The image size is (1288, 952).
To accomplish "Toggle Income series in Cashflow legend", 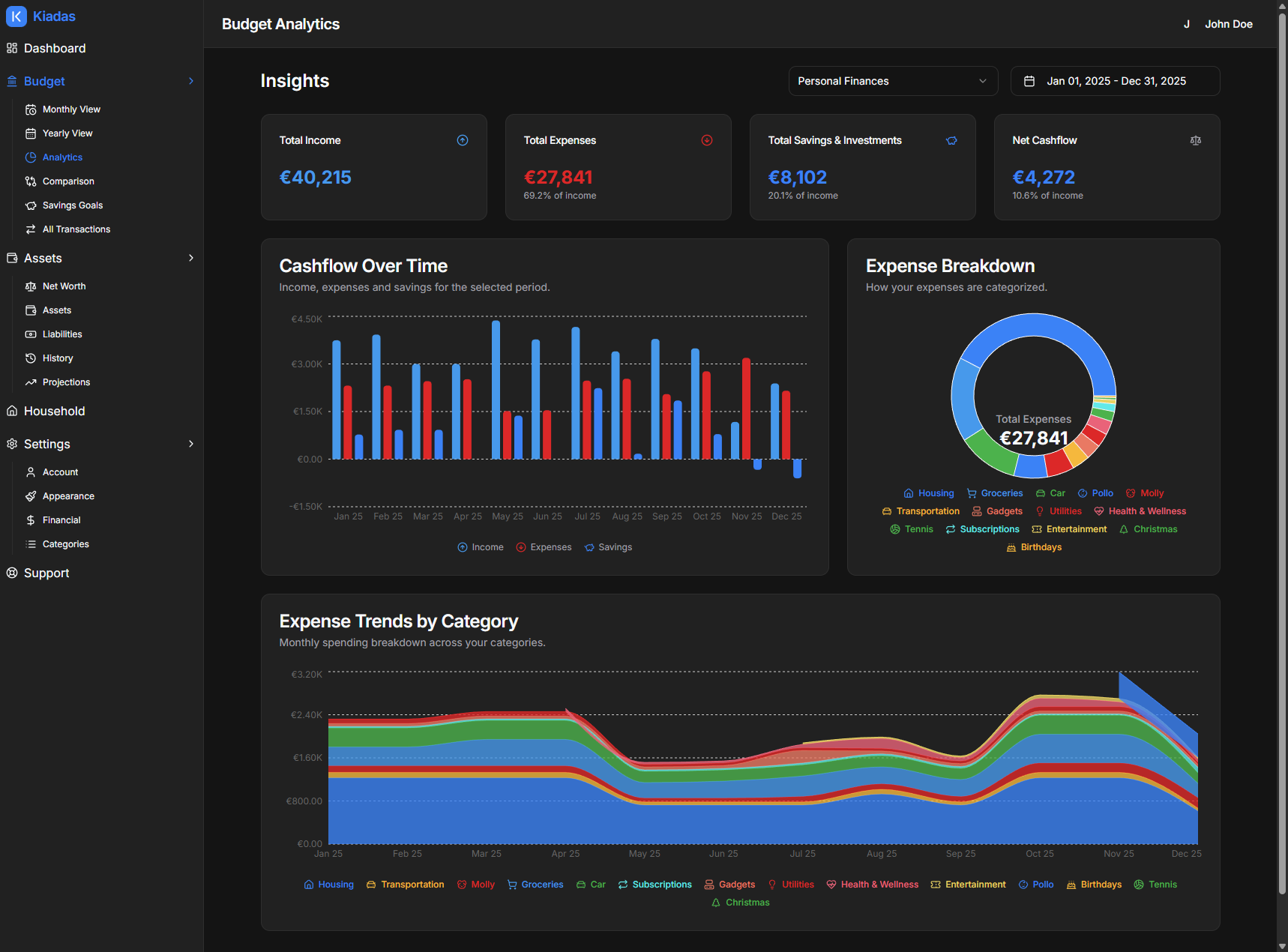I will tap(481, 547).
